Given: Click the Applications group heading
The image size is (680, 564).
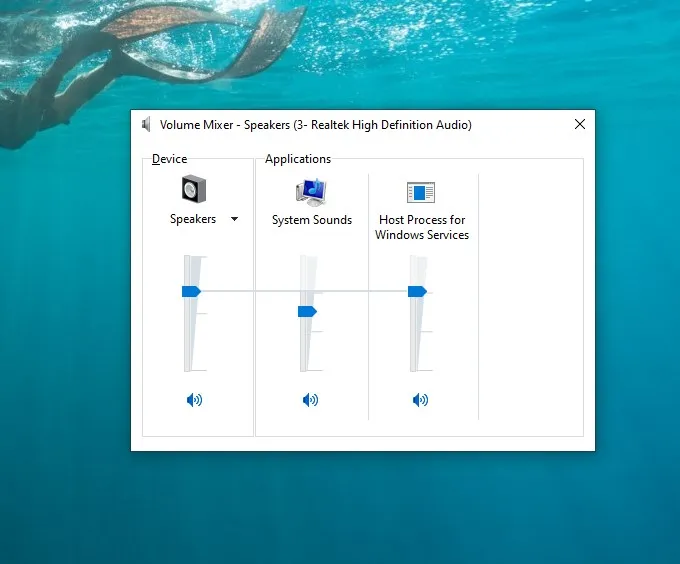Looking at the screenshot, I should click(298, 159).
